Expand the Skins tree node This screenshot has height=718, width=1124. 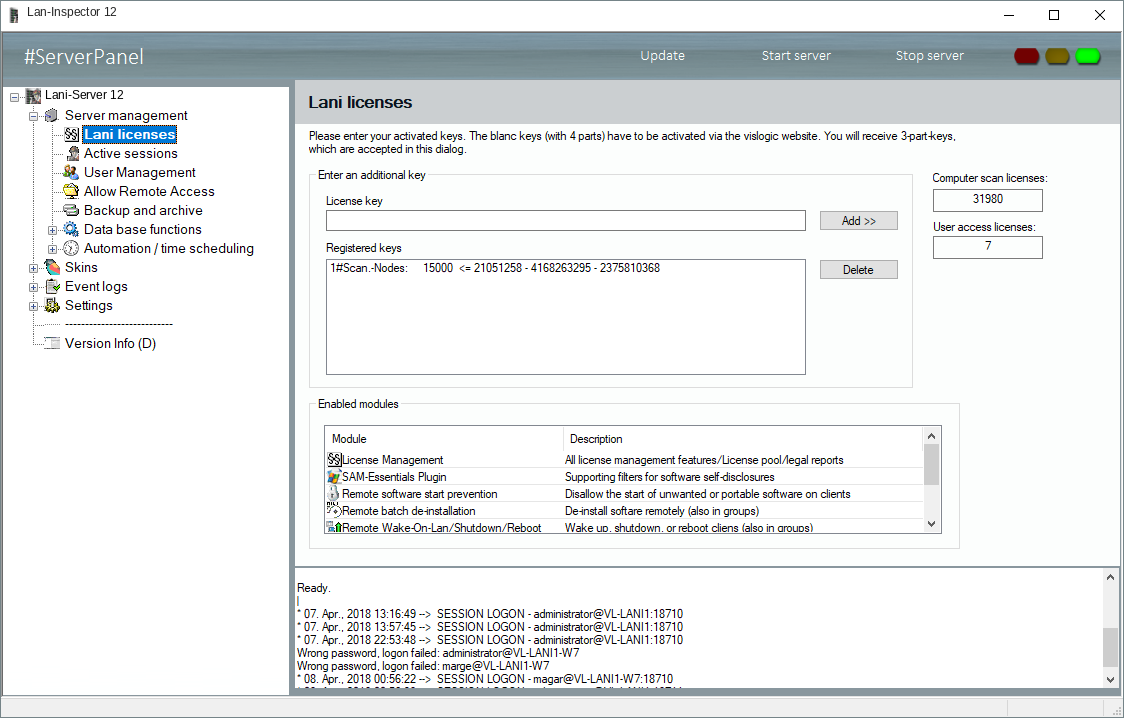[x=33, y=268]
